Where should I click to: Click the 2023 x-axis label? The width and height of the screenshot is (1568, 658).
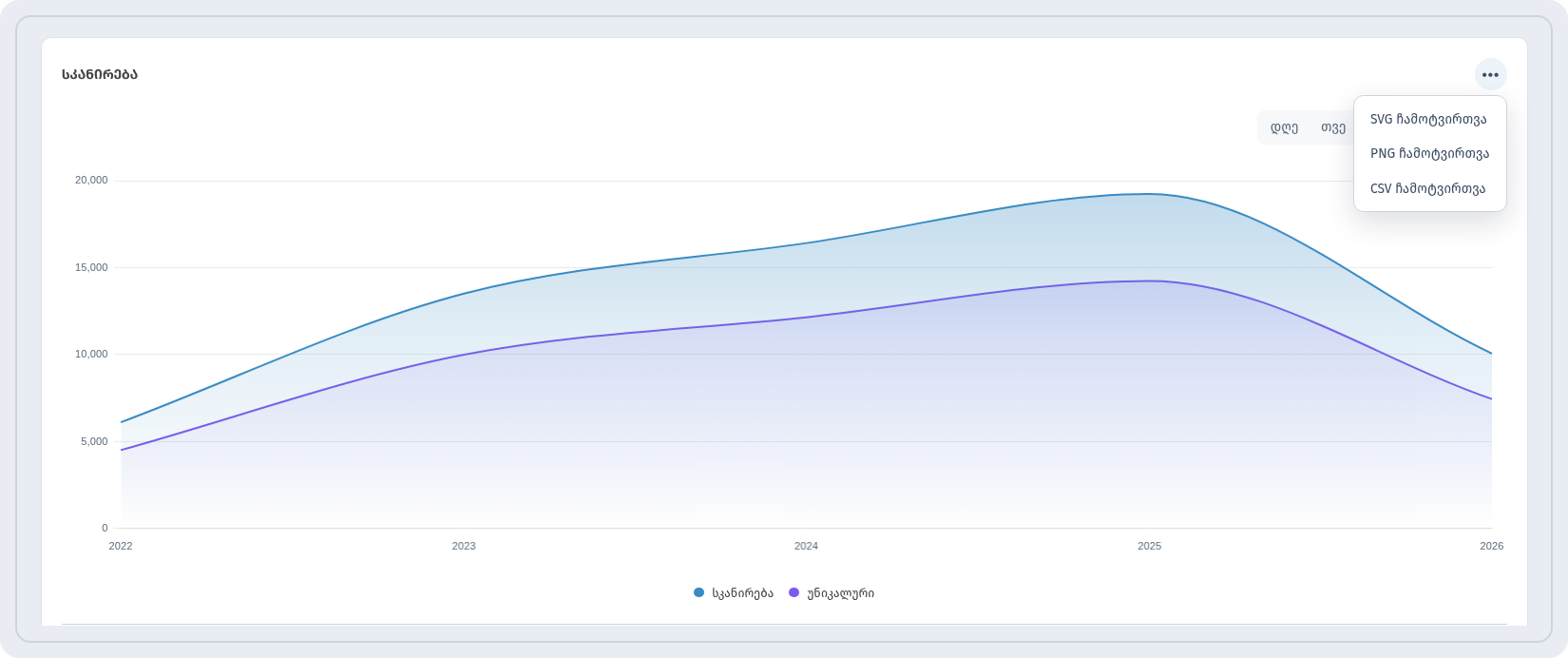coord(464,546)
